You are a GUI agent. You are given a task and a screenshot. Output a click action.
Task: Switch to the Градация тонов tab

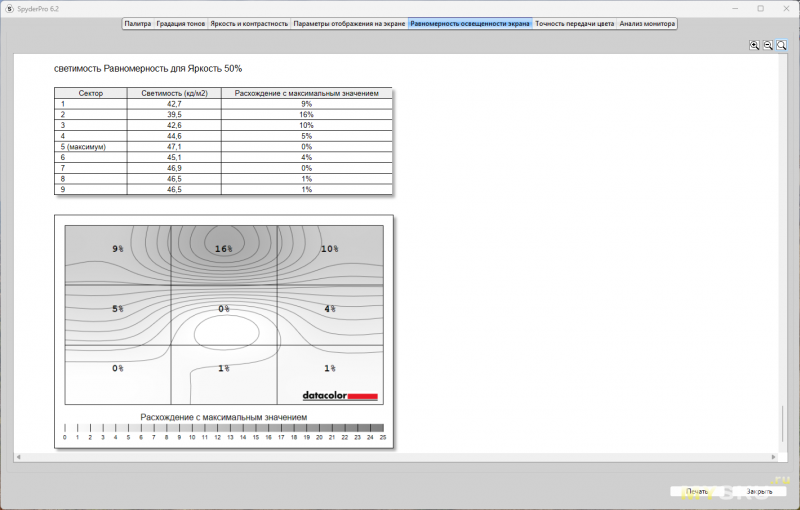coord(180,22)
